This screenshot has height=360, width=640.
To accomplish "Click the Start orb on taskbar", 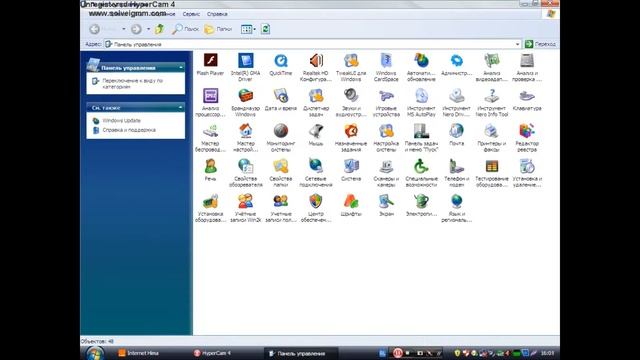I will (x=95, y=353).
